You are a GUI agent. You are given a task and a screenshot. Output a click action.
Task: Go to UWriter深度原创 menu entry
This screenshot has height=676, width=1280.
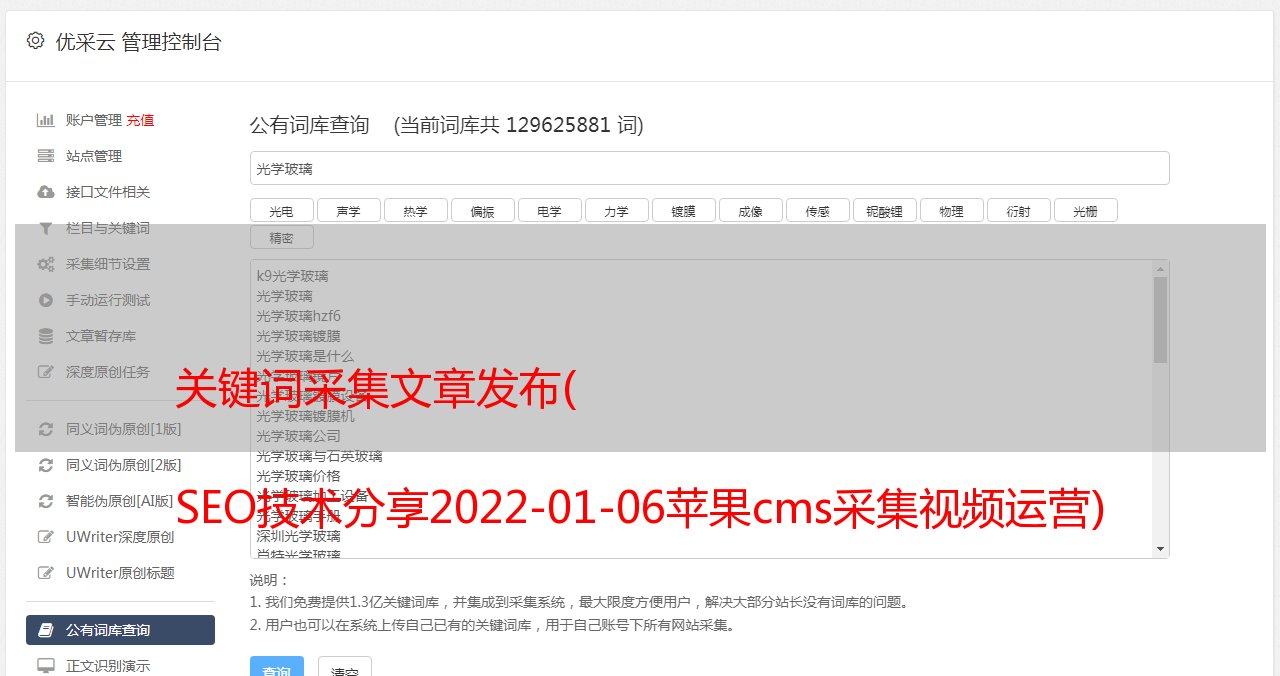pyautogui.click(x=120, y=537)
